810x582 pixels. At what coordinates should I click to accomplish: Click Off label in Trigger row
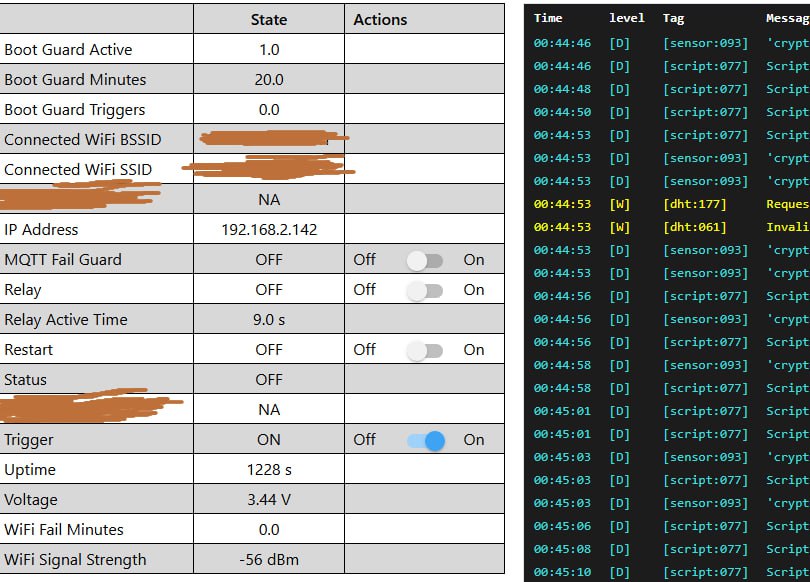[x=364, y=439]
